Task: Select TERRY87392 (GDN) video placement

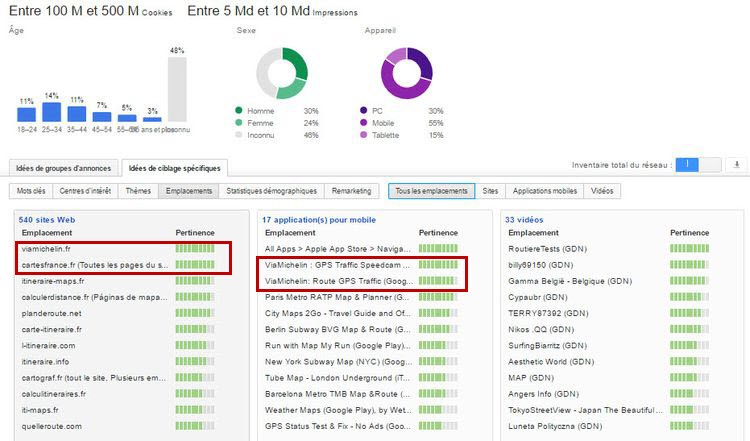Action: 549,313
